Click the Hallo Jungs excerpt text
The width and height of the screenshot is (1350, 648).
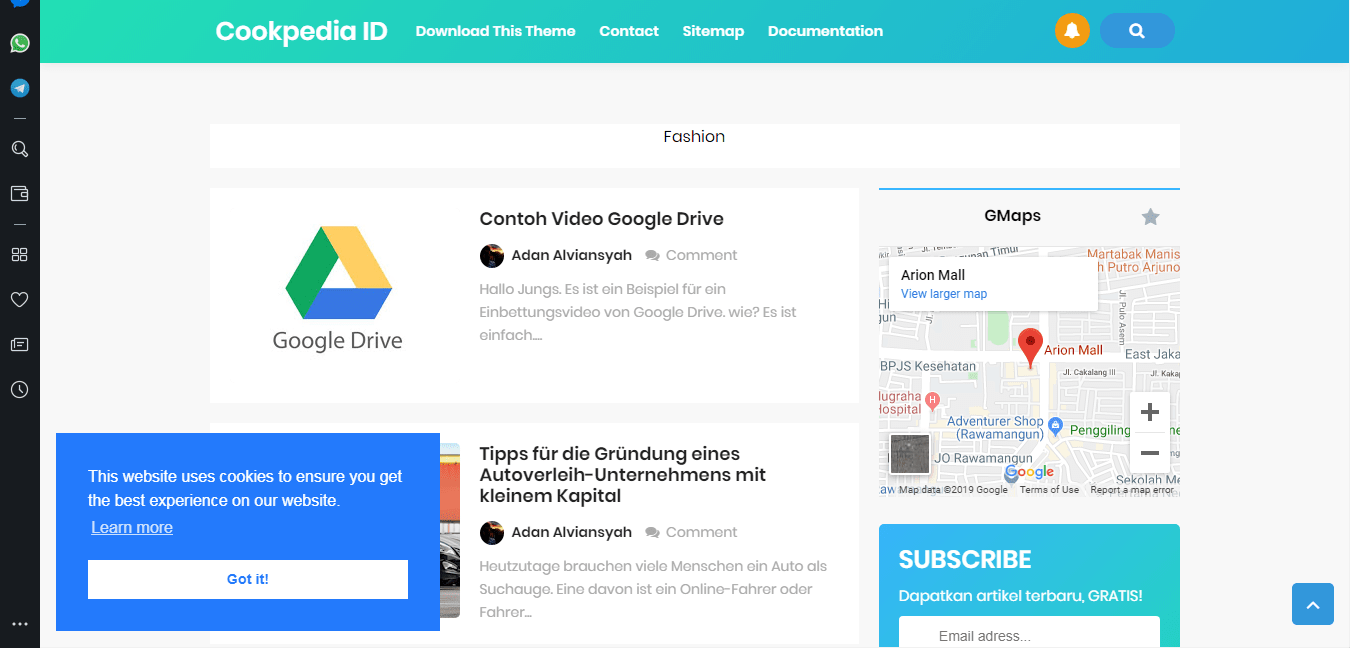(x=638, y=312)
